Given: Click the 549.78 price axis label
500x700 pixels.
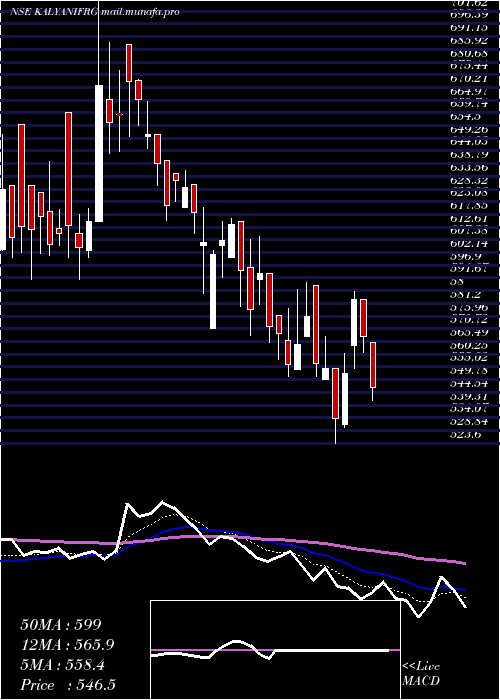Looking at the screenshot, I should (x=471, y=371).
